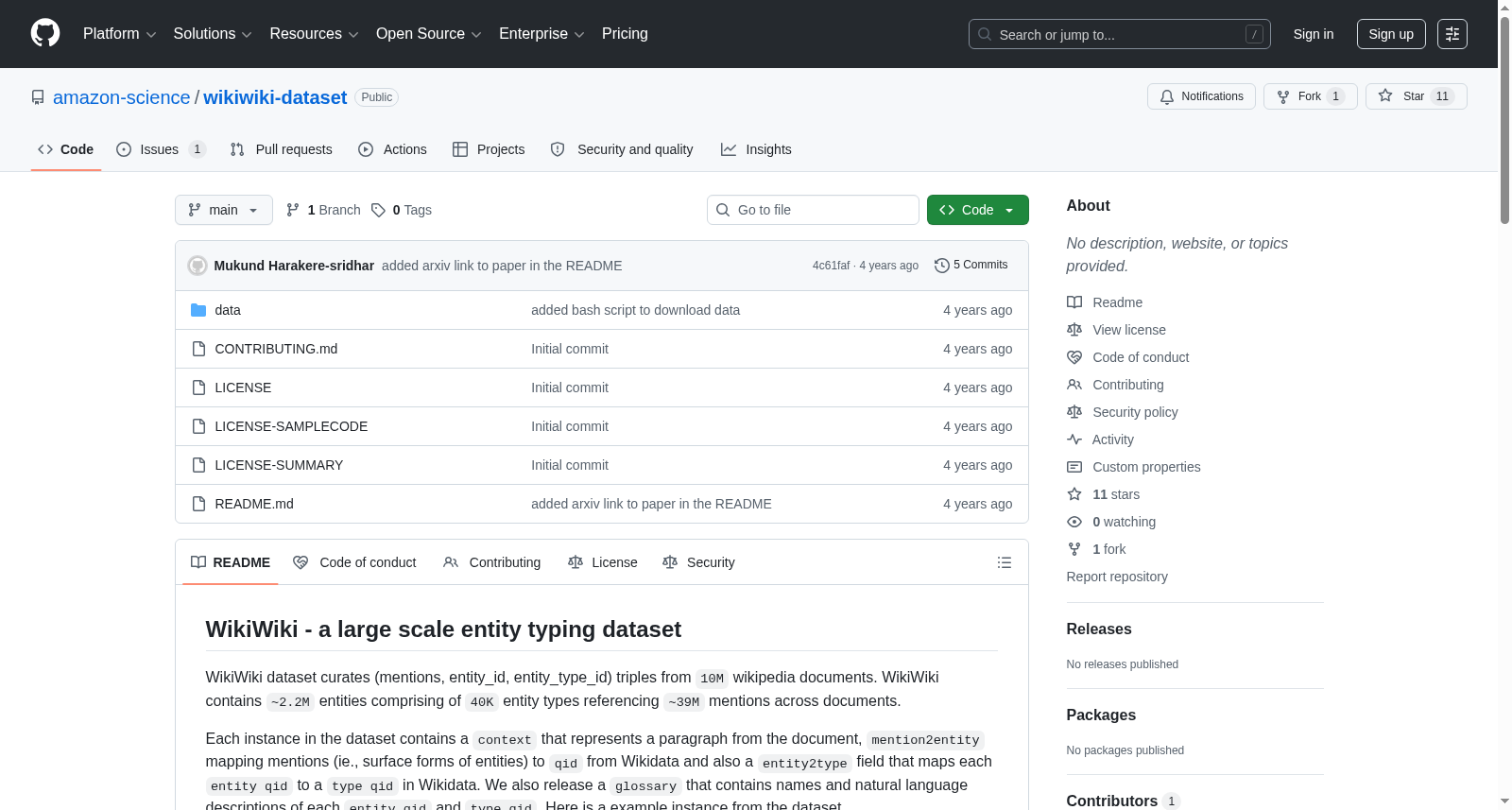Image resolution: width=1512 pixels, height=810 pixels.
Task: Open the green Code dropdown button
Action: [x=978, y=210]
